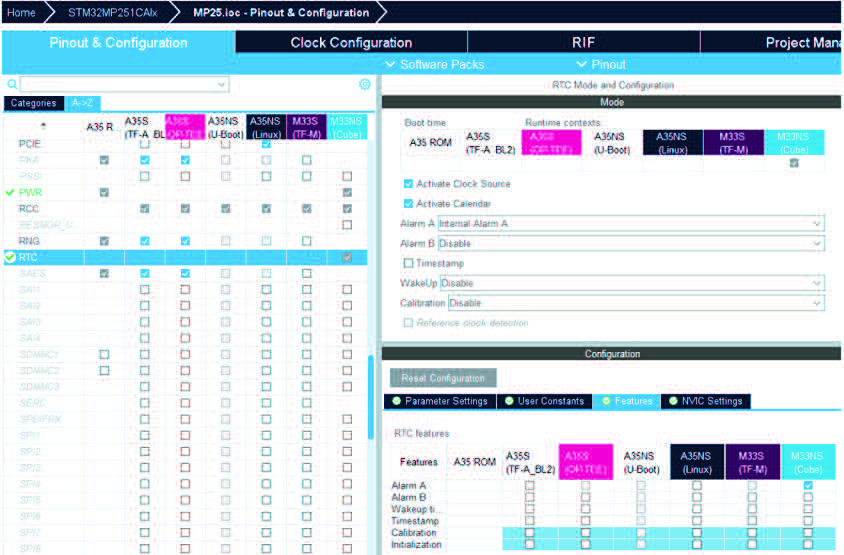Check Alarm B M33NS (Cube) feature checkbox

pyautogui.click(x=808, y=497)
